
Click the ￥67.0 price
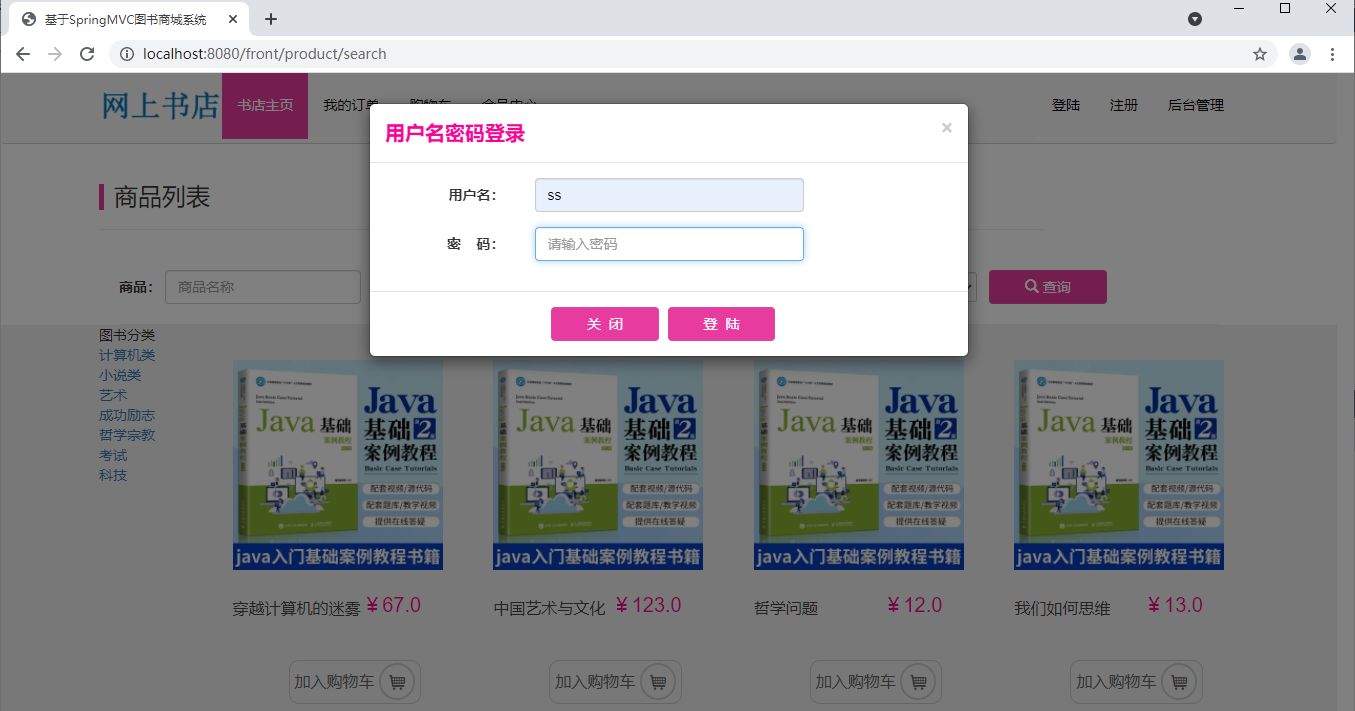tap(392, 605)
